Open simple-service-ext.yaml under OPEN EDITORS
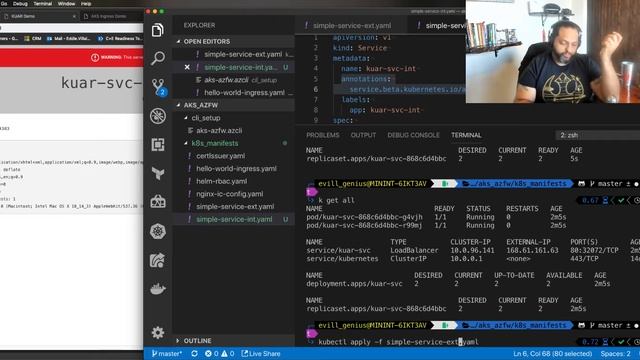The height and width of the screenshot is (360, 640). pos(243,54)
